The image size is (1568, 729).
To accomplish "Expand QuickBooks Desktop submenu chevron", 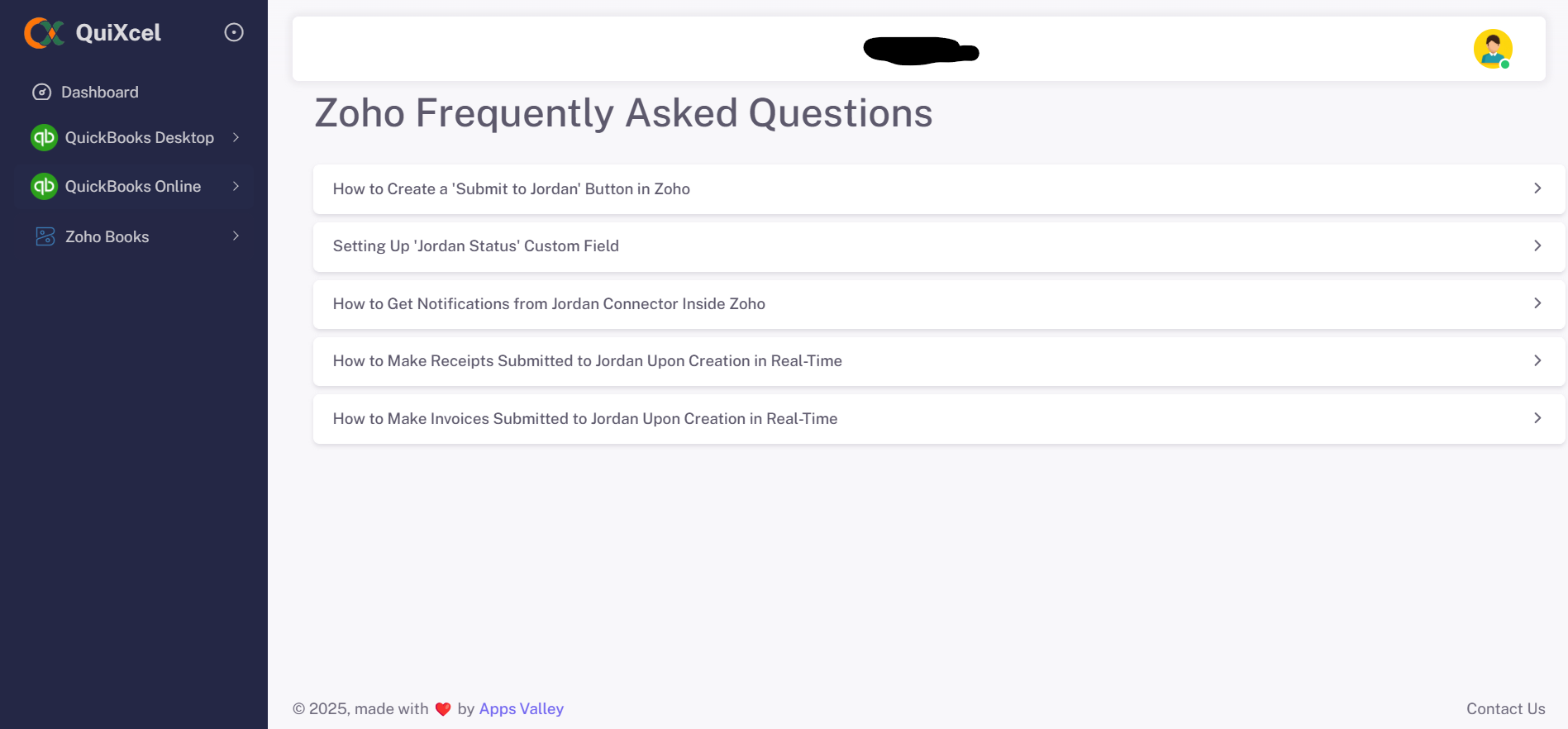I will (236, 137).
